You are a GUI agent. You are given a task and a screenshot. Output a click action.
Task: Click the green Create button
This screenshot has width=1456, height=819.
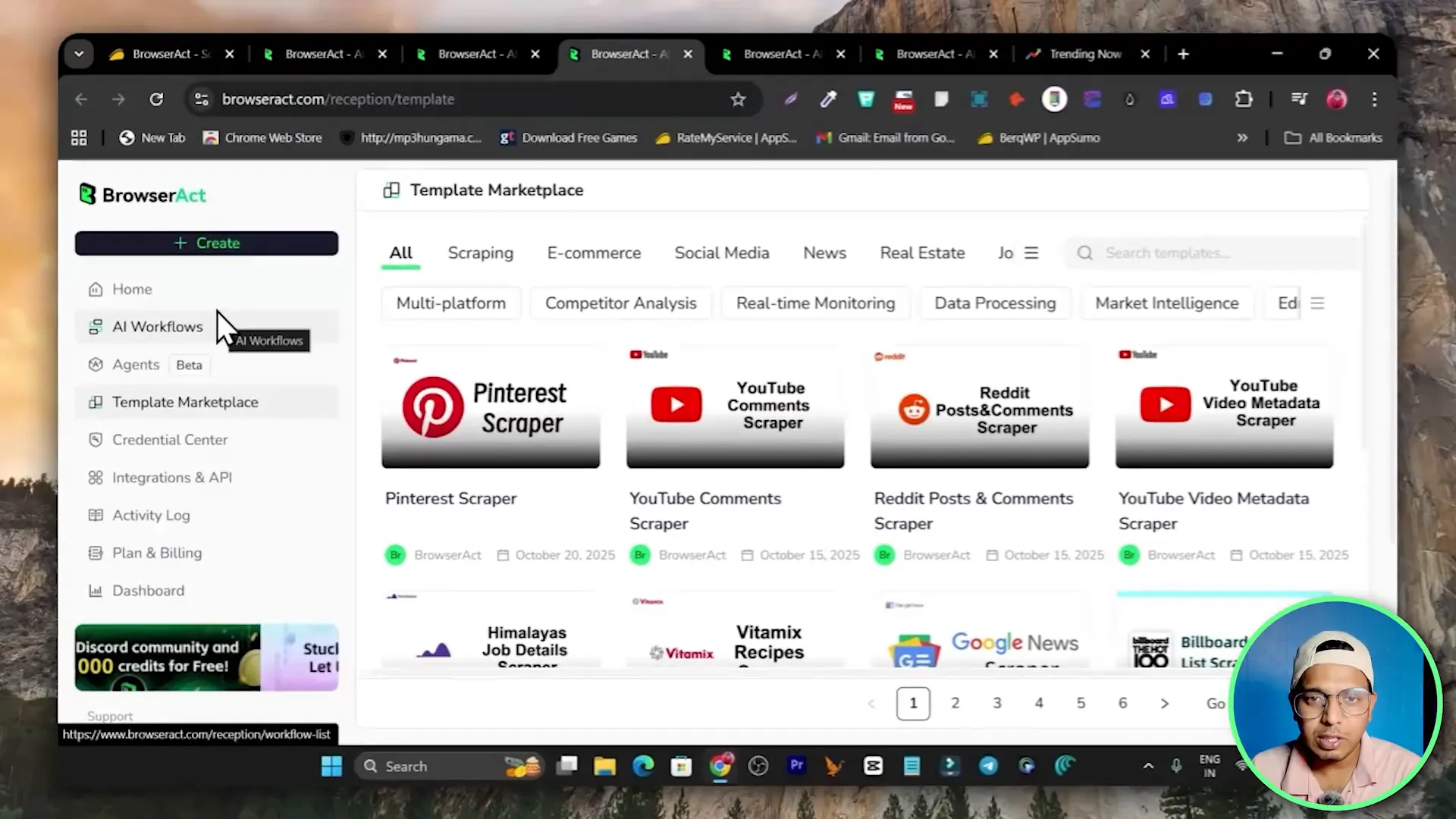coord(206,243)
